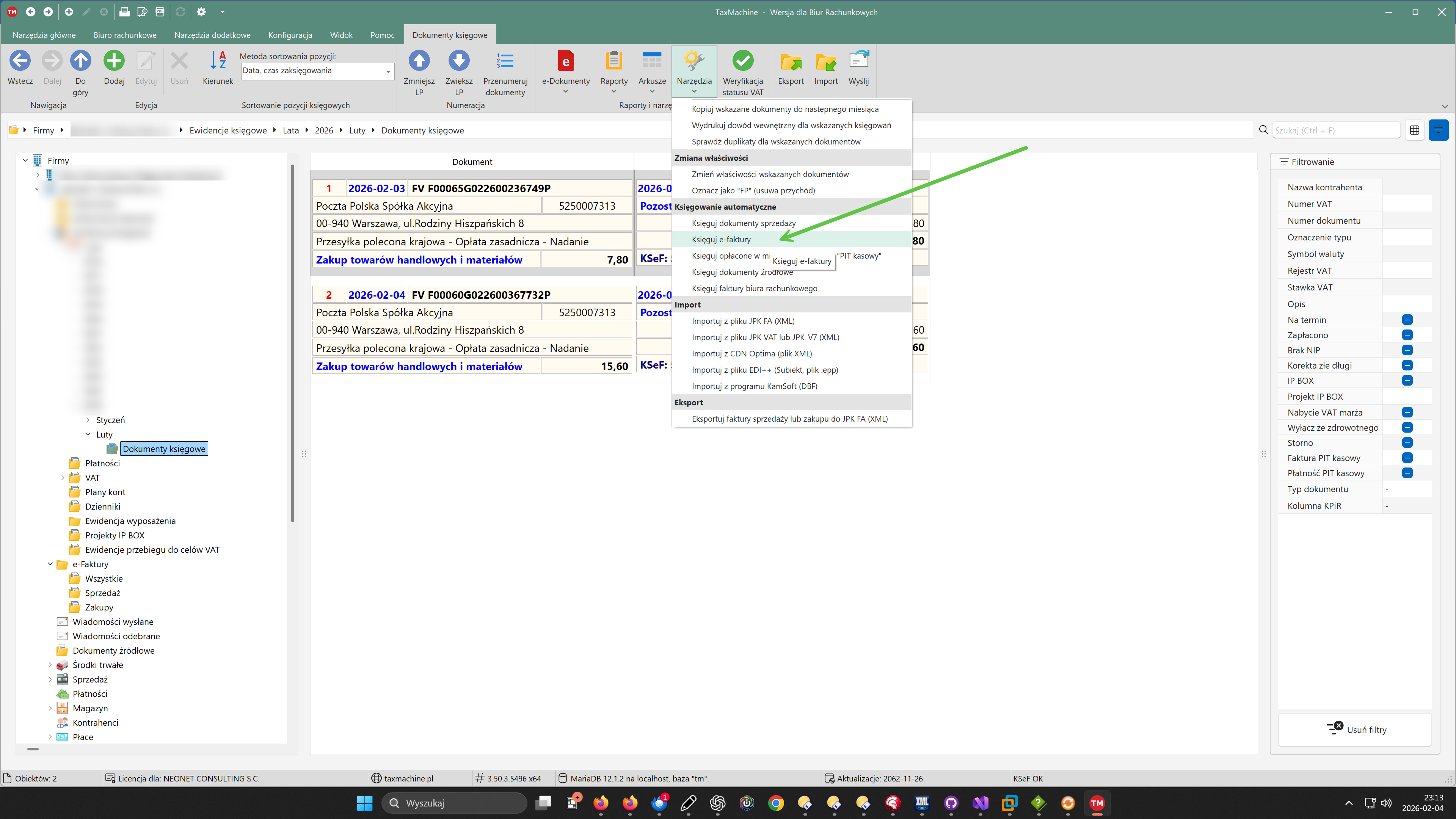Expand the Styczeń tree node
The image size is (1456, 819).
point(88,420)
